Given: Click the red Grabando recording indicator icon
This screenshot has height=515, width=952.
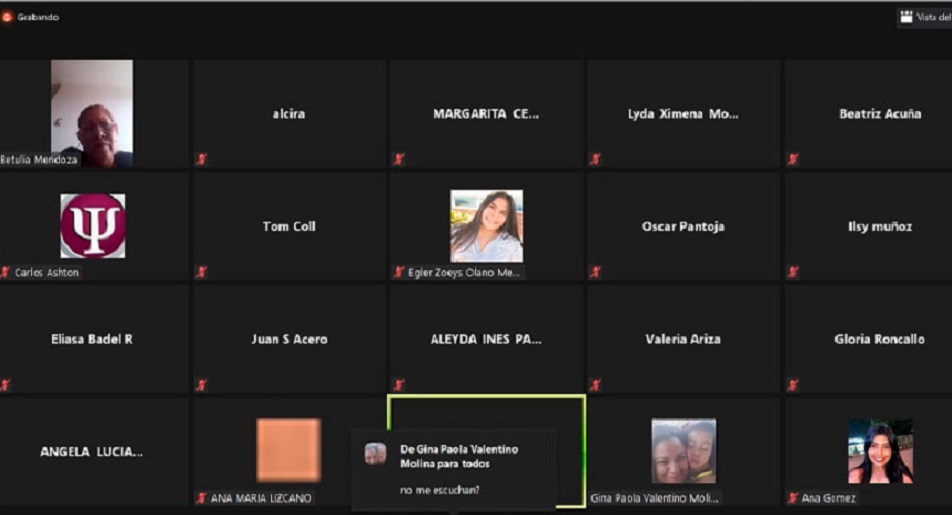Looking at the screenshot, I should tap(7, 17).
